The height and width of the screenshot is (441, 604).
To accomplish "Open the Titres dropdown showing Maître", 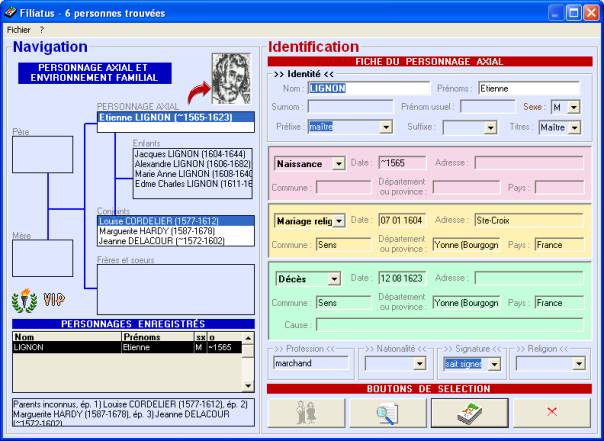I will pyautogui.click(x=574, y=127).
